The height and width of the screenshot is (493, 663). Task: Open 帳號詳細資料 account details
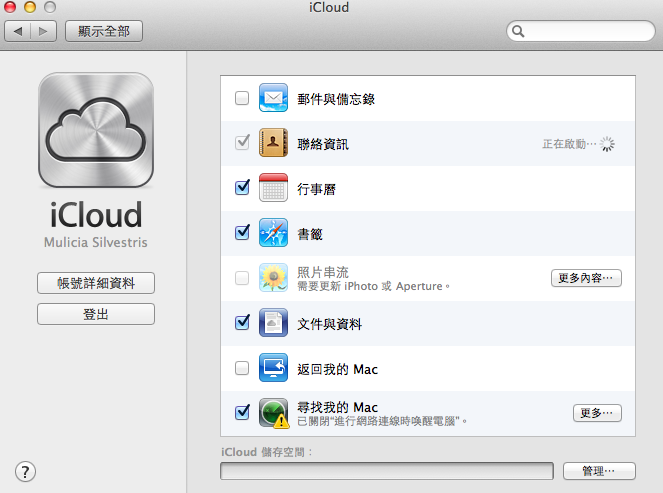tap(96, 283)
